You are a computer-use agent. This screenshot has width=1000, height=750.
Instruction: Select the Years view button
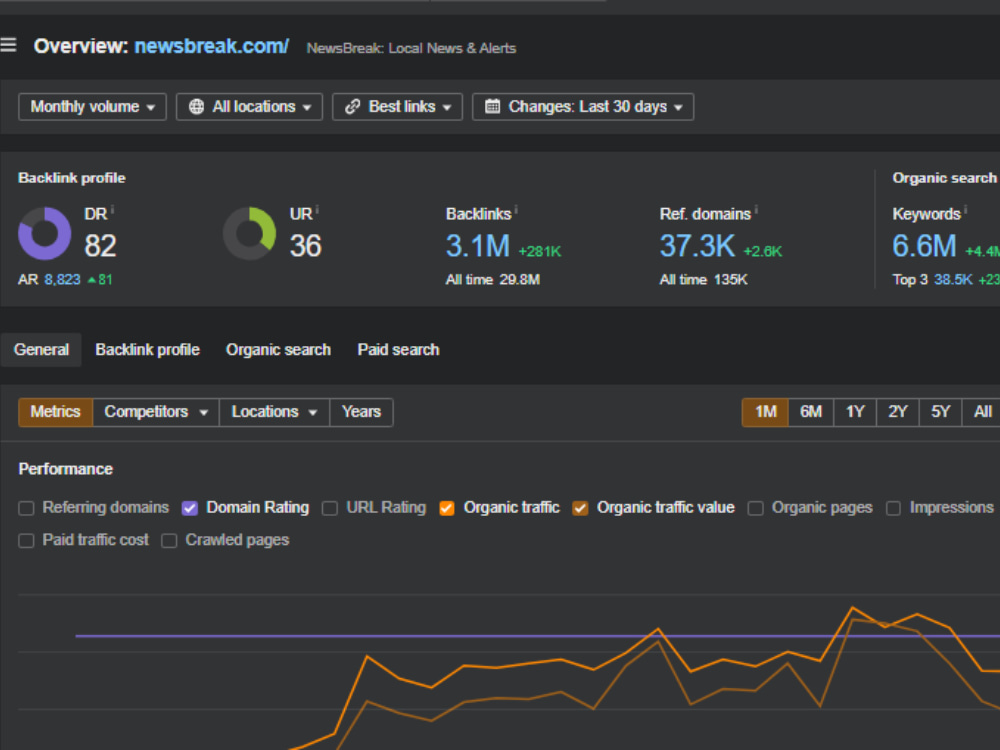click(361, 412)
